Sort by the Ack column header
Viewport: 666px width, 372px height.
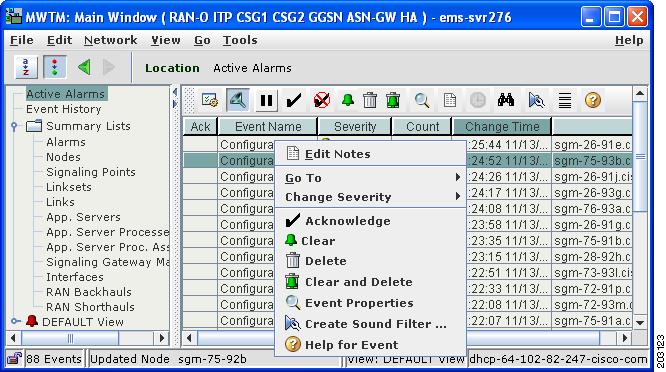200,127
